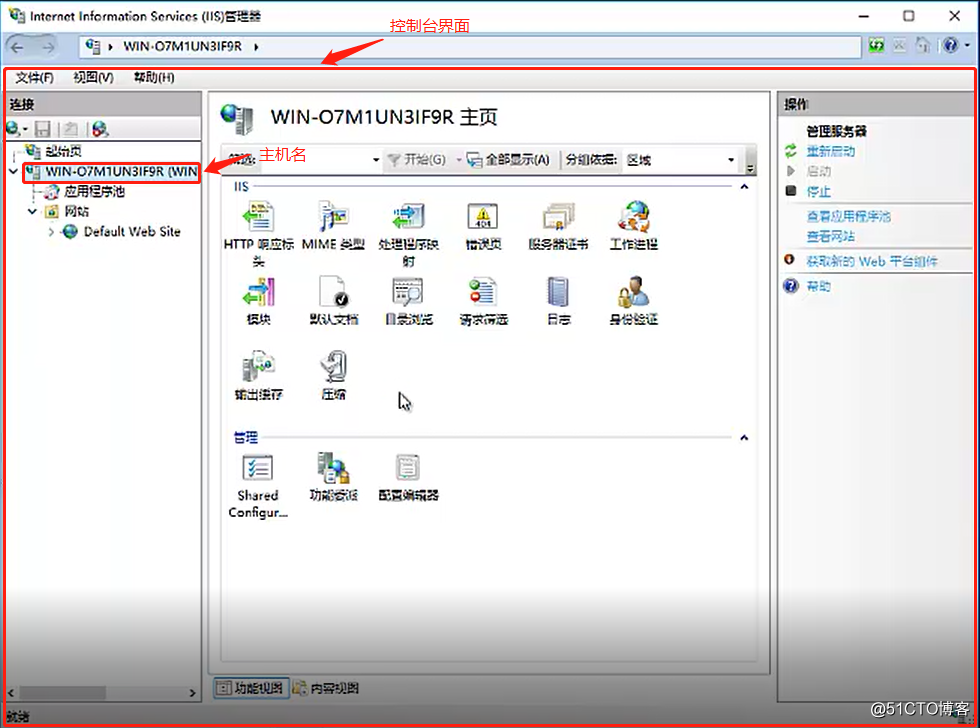Open the help dropdown arrow in address bar
The image size is (980, 728).
tap(967, 46)
